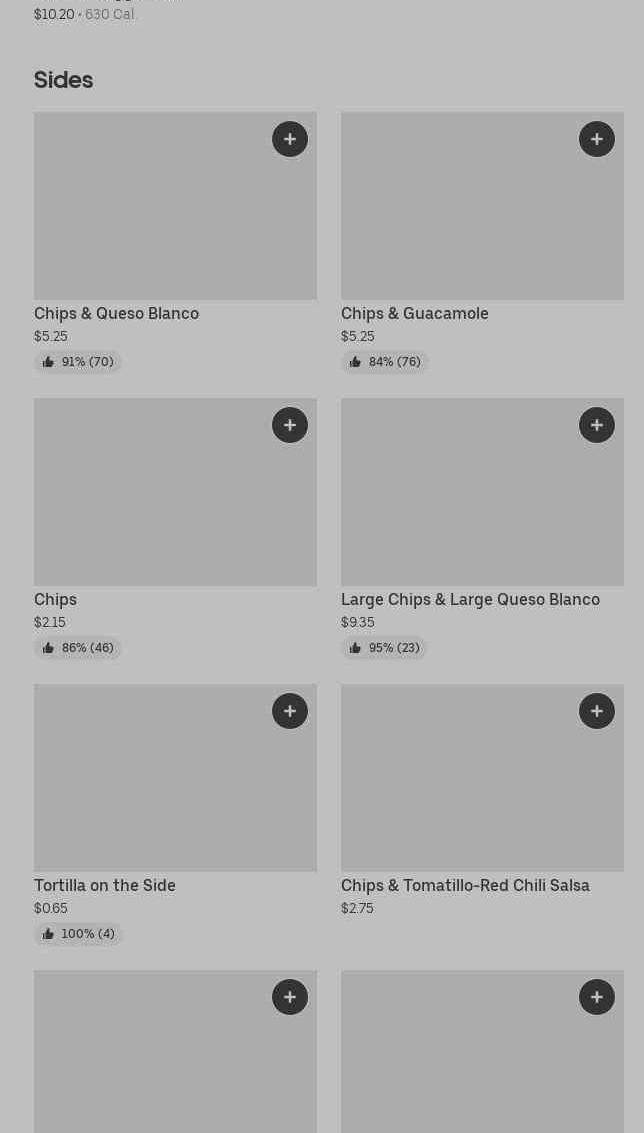Add Large Chips & Large Queso Blanco
This screenshot has height=1133, width=644.
click(x=597, y=425)
